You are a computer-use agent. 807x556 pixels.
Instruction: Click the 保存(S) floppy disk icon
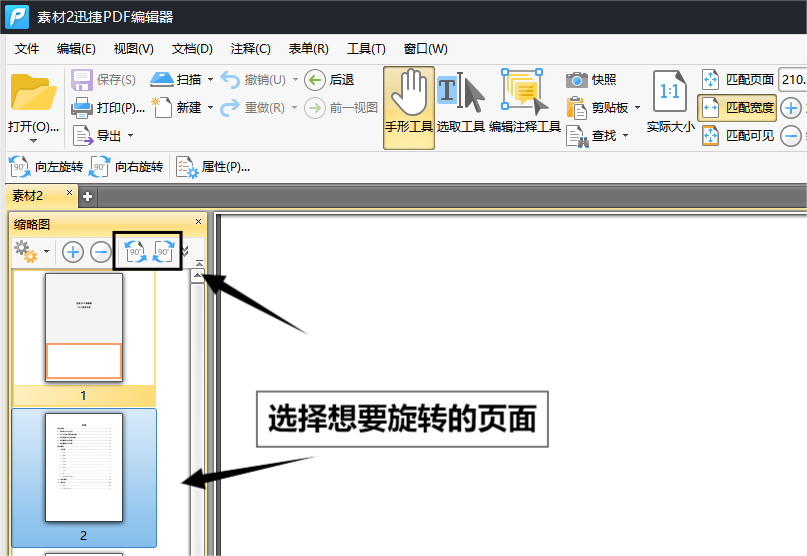pos(82,80)
